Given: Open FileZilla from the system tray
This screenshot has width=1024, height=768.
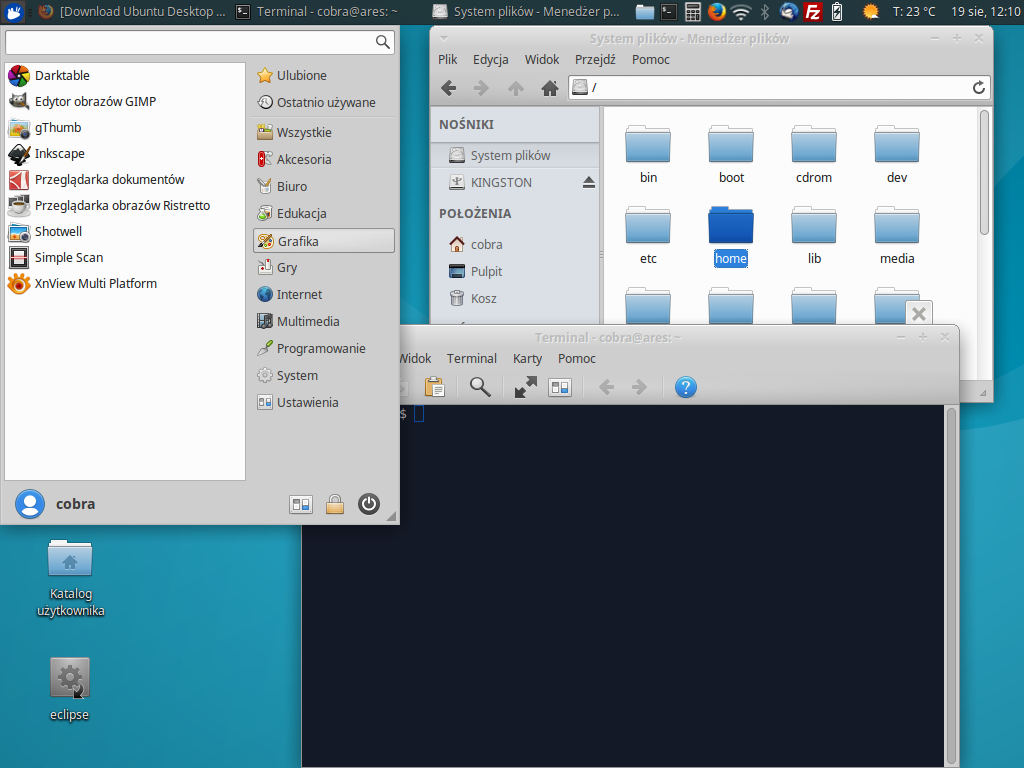Looking at the screenshot, I should pos(812,12).
